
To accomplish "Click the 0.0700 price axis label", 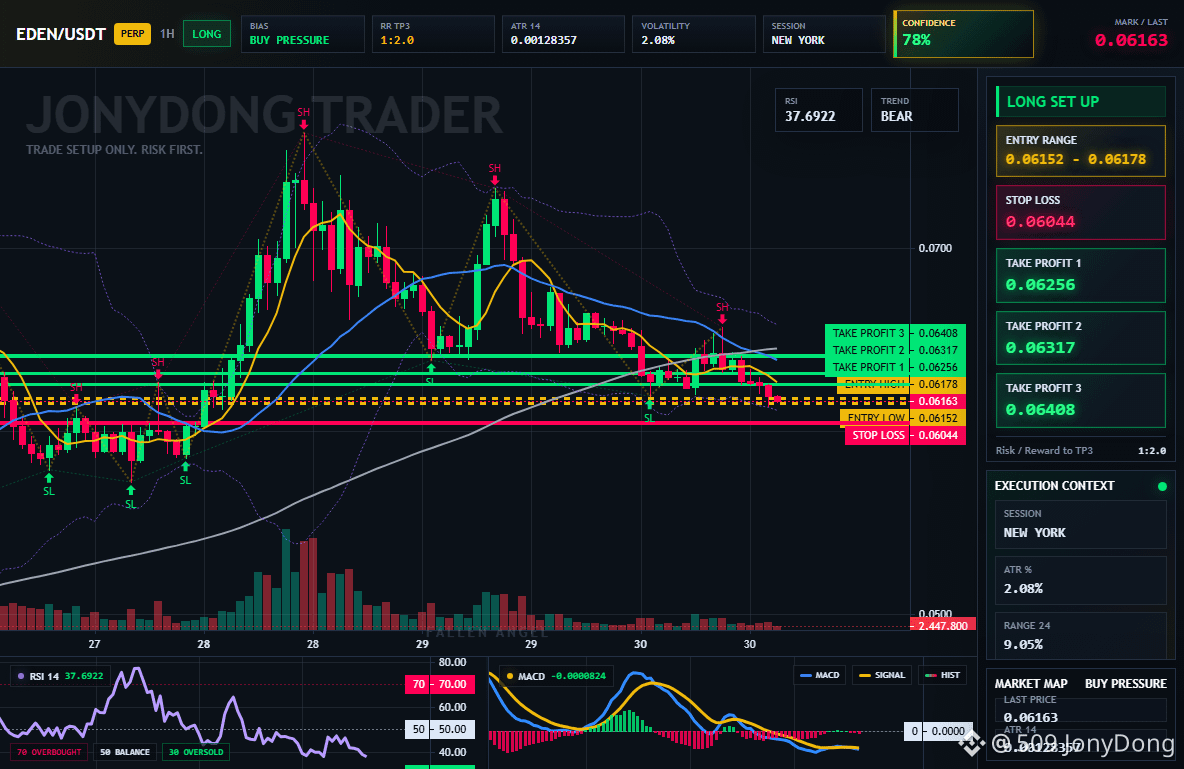I will [x=935, y=249].
